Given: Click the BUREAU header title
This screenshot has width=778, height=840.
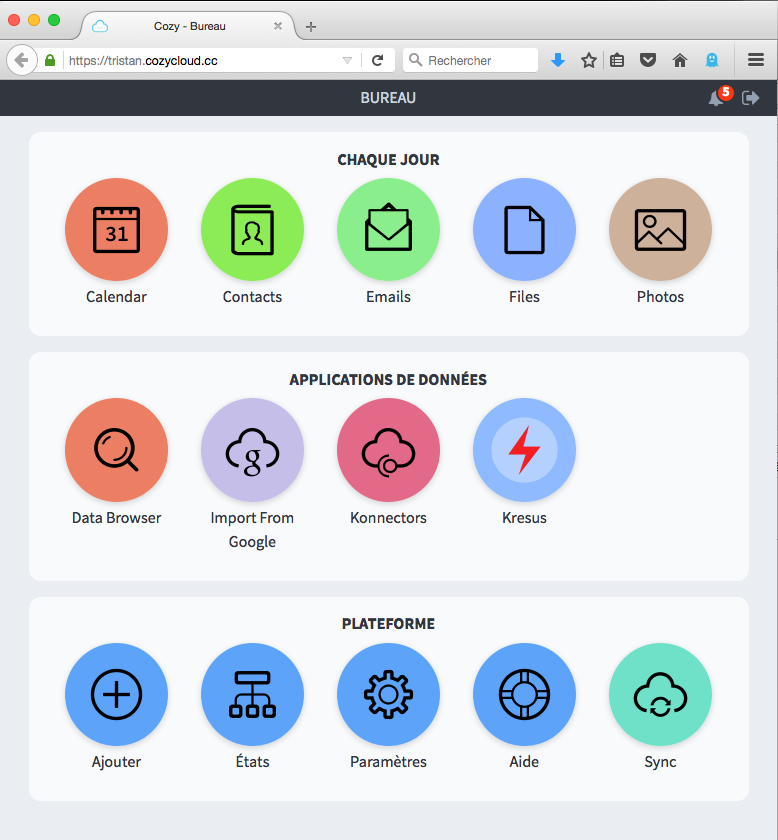Looking at the screenshot, I should (x=388, y=98).
